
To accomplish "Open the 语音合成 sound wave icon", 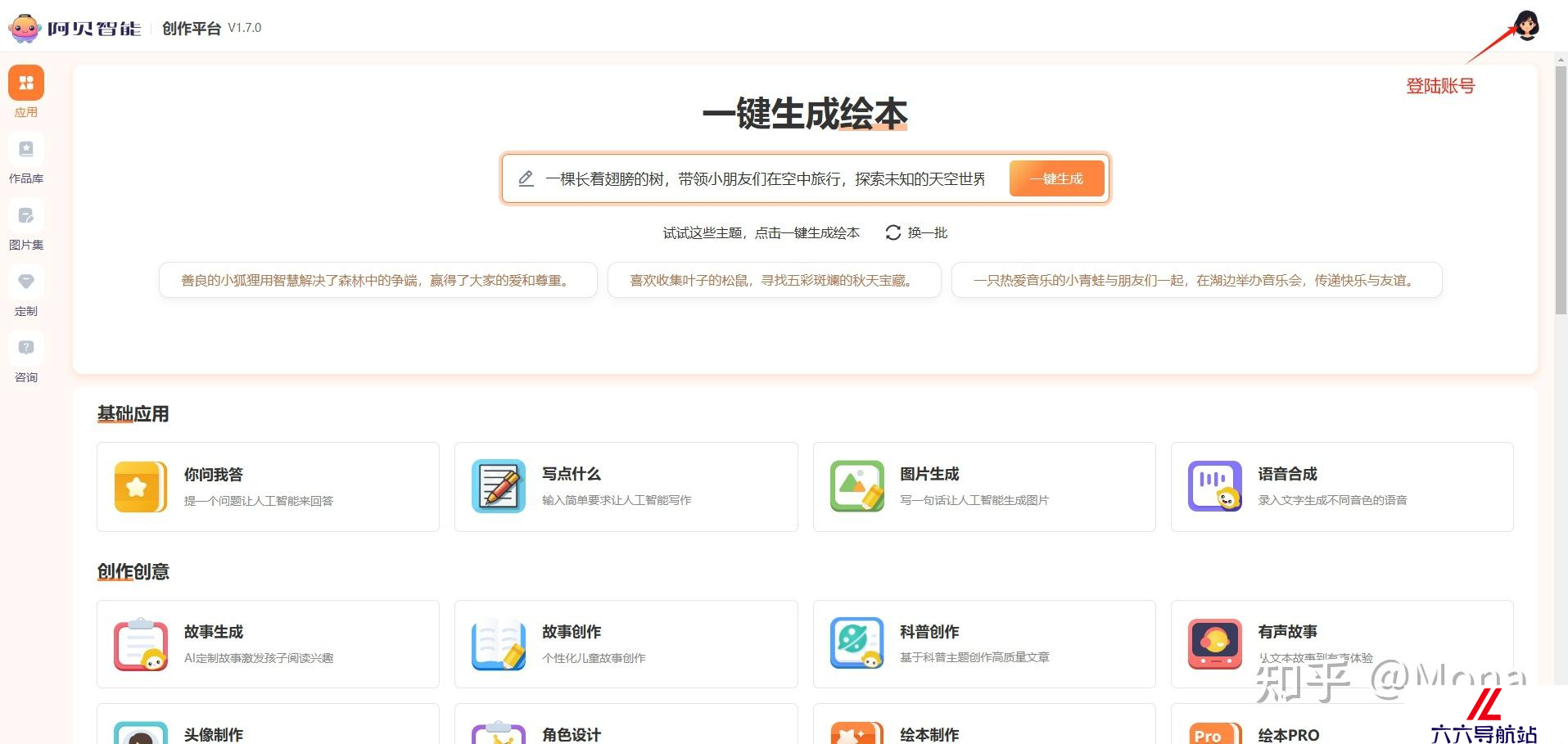I will point(1215,486).
